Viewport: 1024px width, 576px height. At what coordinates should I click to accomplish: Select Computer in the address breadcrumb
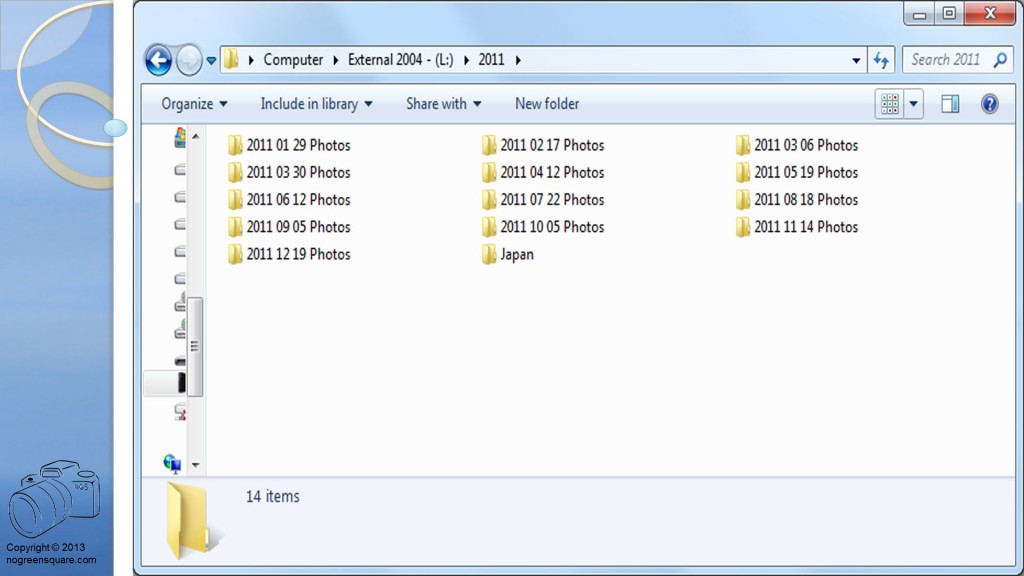click(293, 60)
